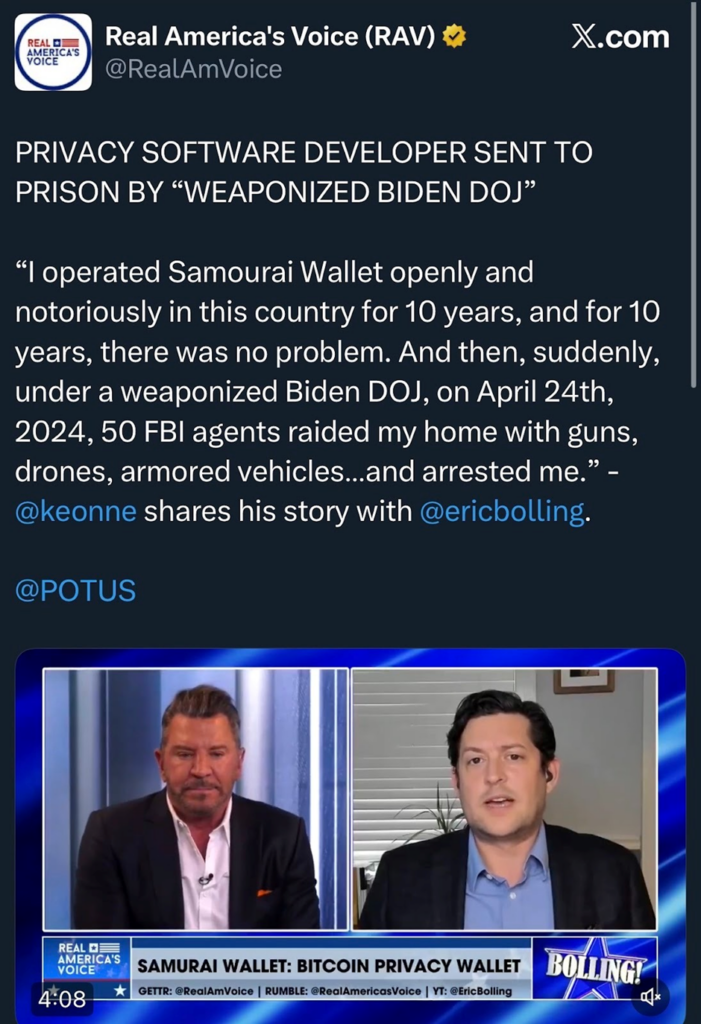The width and height of the screenshot is (701, 1024).
Task: Tap the right video pane with the guest
Action: tap(505, 800)
